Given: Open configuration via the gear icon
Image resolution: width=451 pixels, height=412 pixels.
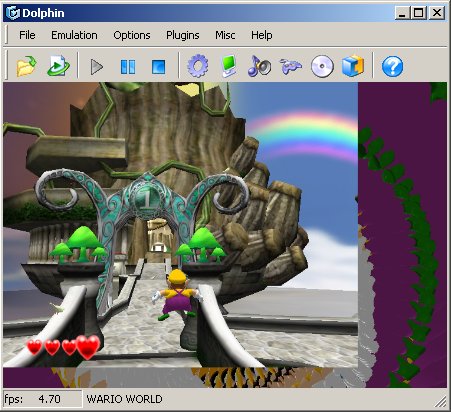Looking at the screenshot, I should pyautogui.click(x=198, y=66).
